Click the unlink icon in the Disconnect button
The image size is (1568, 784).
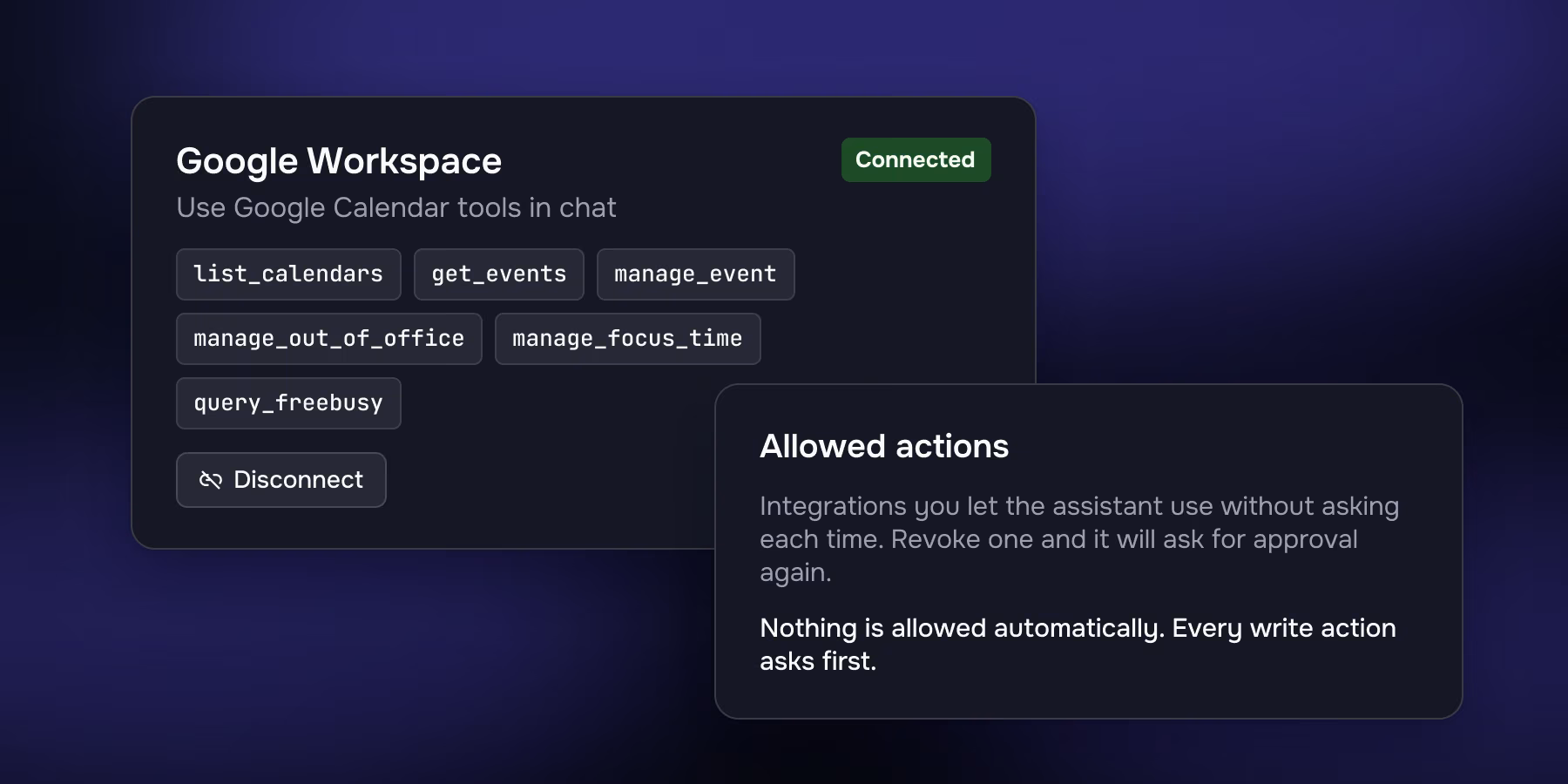coord(211,480)
